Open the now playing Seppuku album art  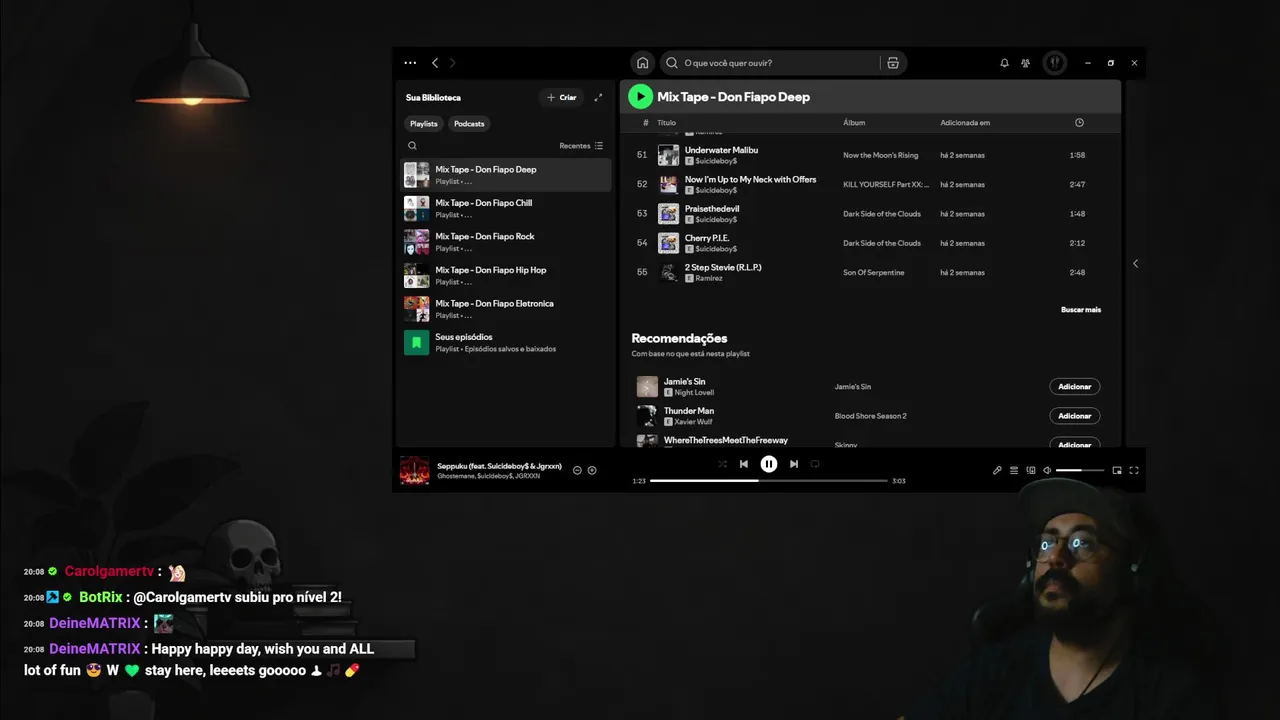pos(414,470)
